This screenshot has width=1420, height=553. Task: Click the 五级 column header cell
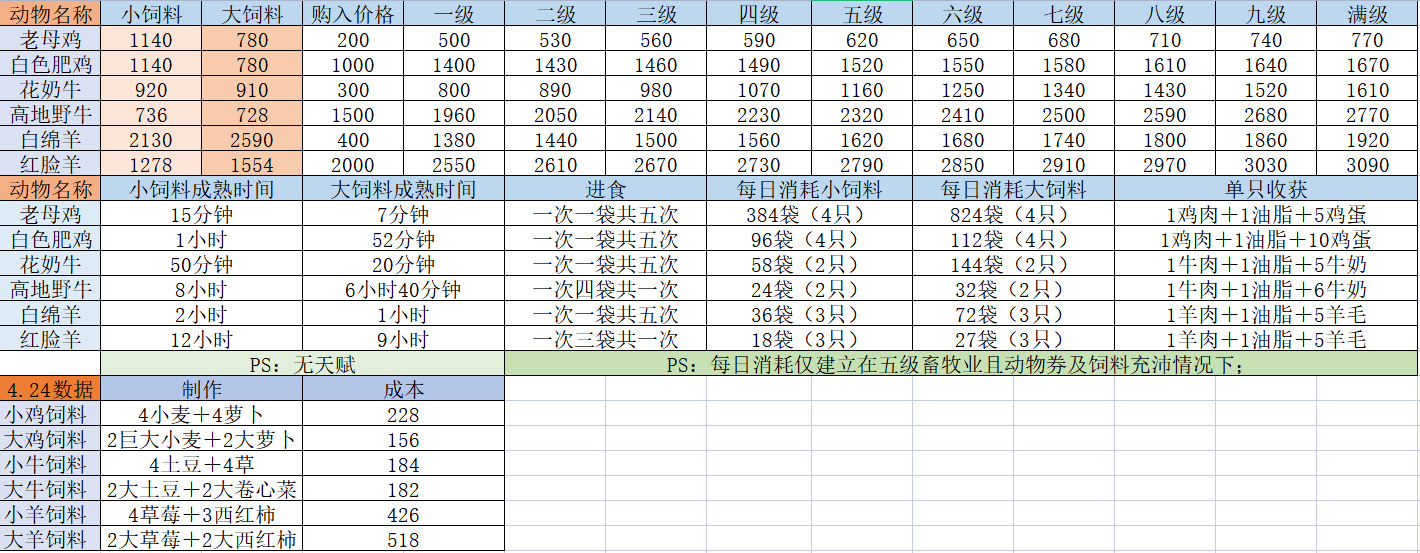tap(861, 14)
